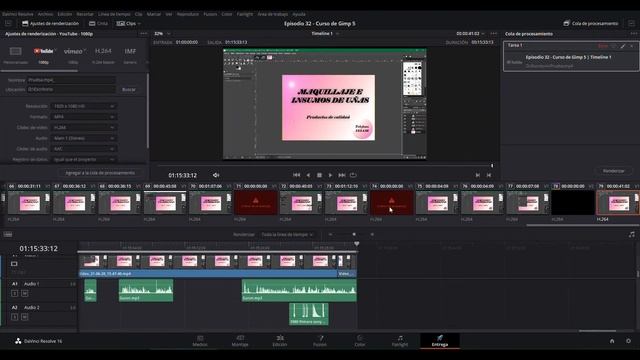Switch to the Montaje page
Image resolution: width=640 pixels, height=360 pixels.
click(240, 341)
